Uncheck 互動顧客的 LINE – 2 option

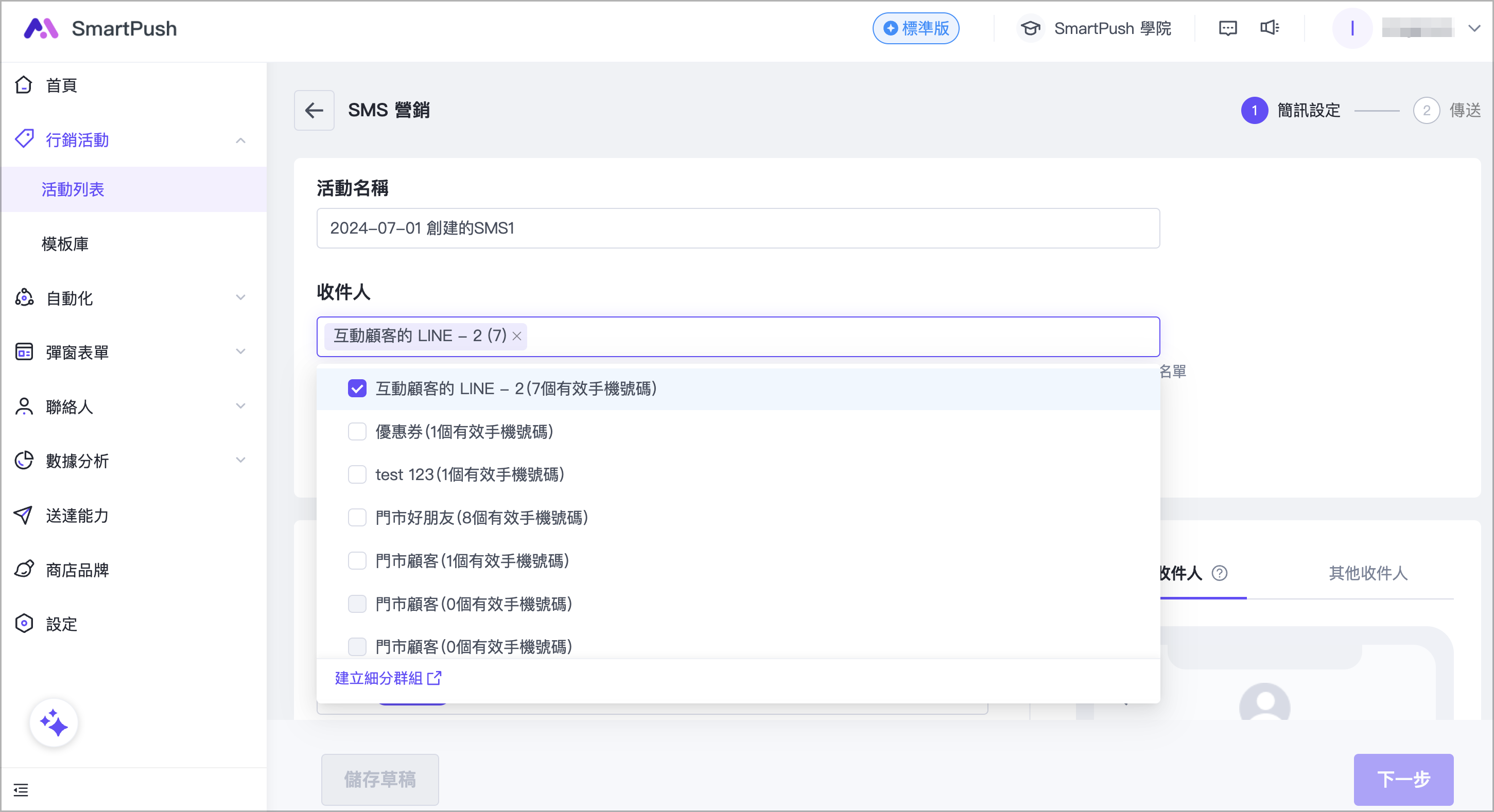point(357,389)
